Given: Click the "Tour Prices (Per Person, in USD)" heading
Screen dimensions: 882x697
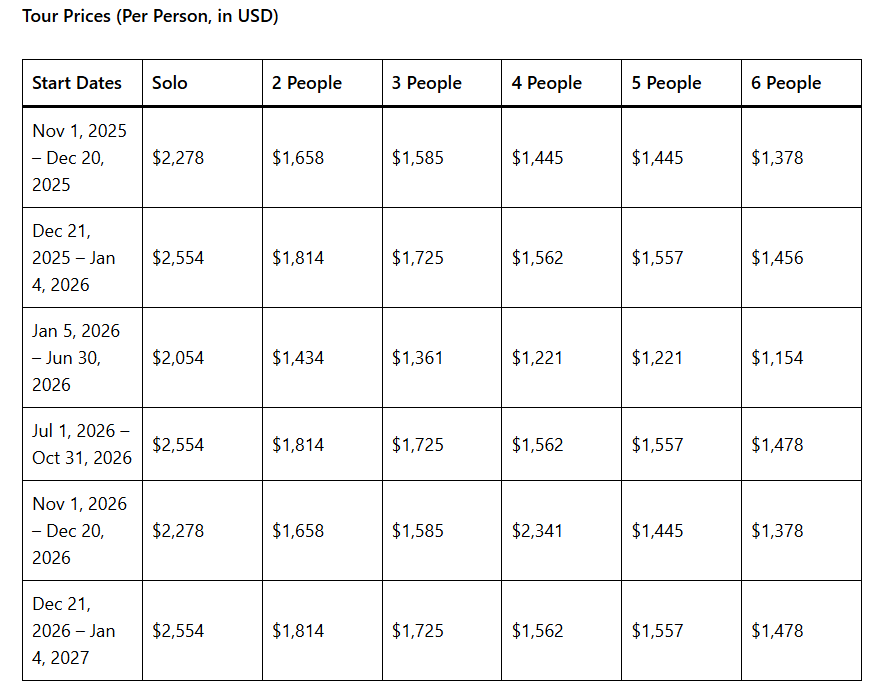Looking at the screenshot, I should 150,16.
